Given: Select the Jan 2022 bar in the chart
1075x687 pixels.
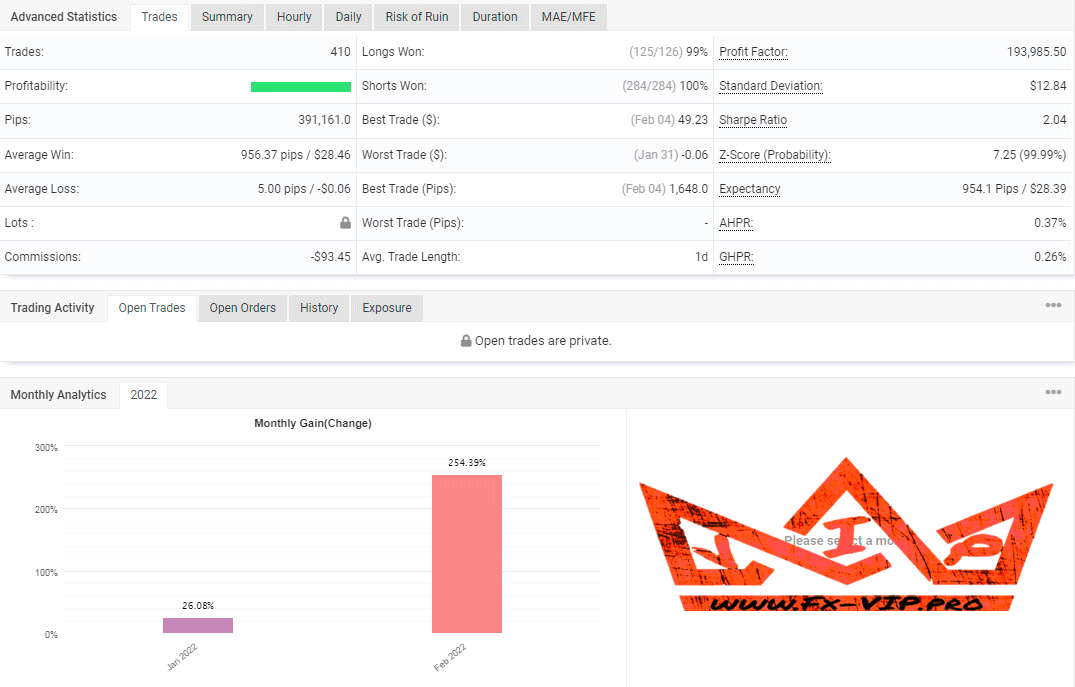Looking at the screenshot, I should click(x=198, y=625).
